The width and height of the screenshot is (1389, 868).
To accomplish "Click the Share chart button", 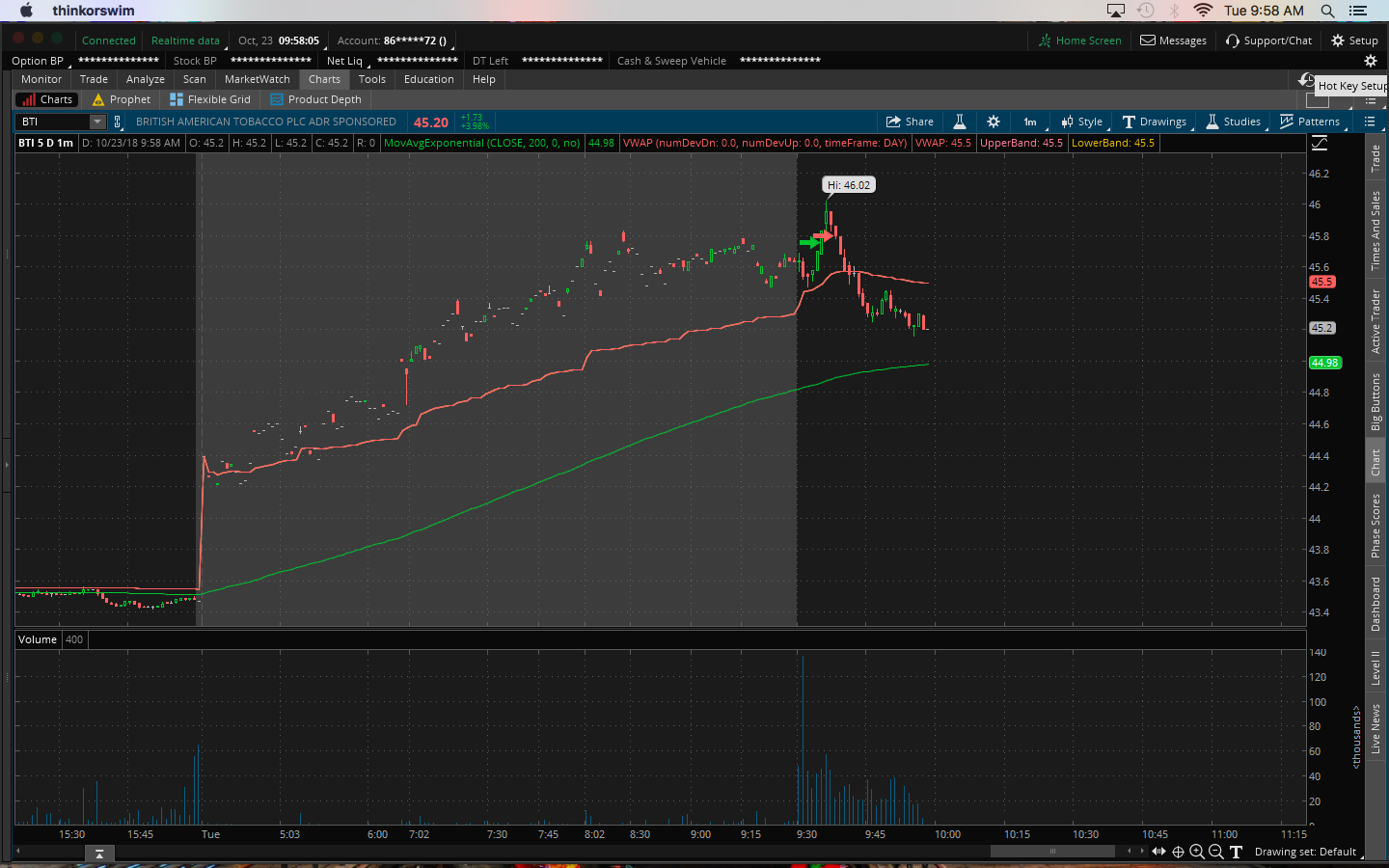I will pyautogui.click(x=911, y=122).
